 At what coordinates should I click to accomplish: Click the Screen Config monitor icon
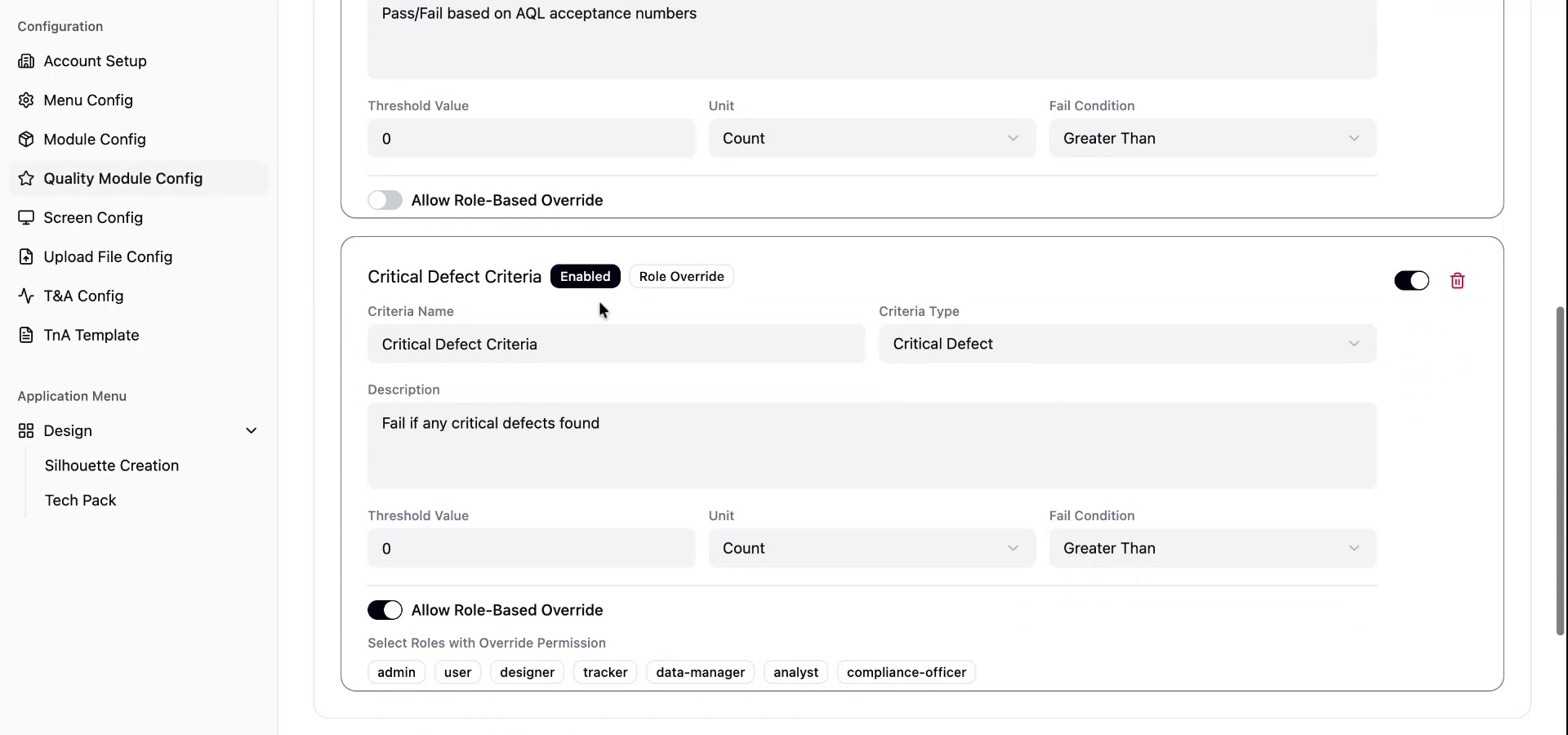(26, 218)
